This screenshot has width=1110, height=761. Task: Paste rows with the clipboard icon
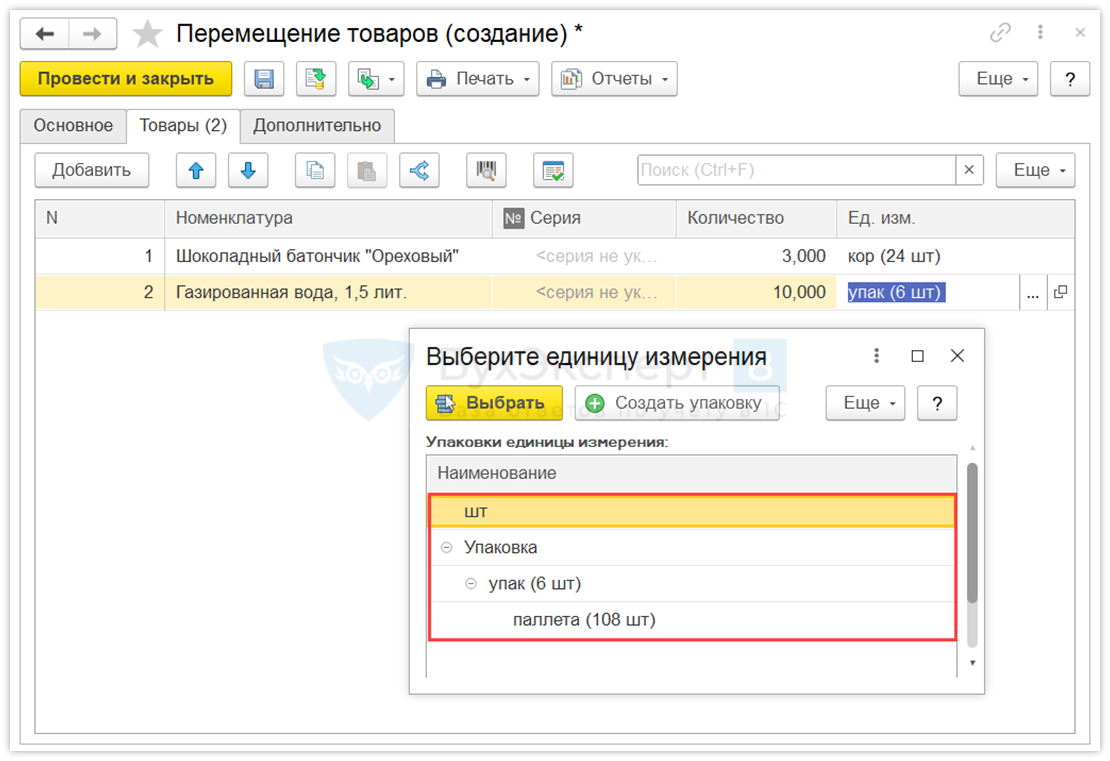(367, 170)
